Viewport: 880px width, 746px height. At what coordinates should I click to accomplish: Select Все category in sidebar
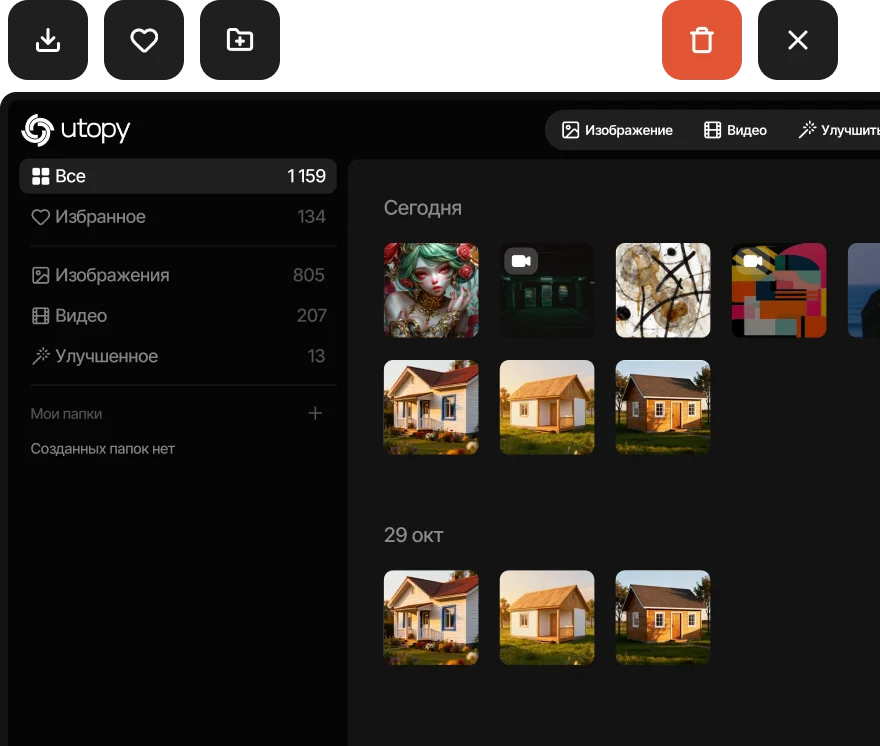(x=178, y=176)
